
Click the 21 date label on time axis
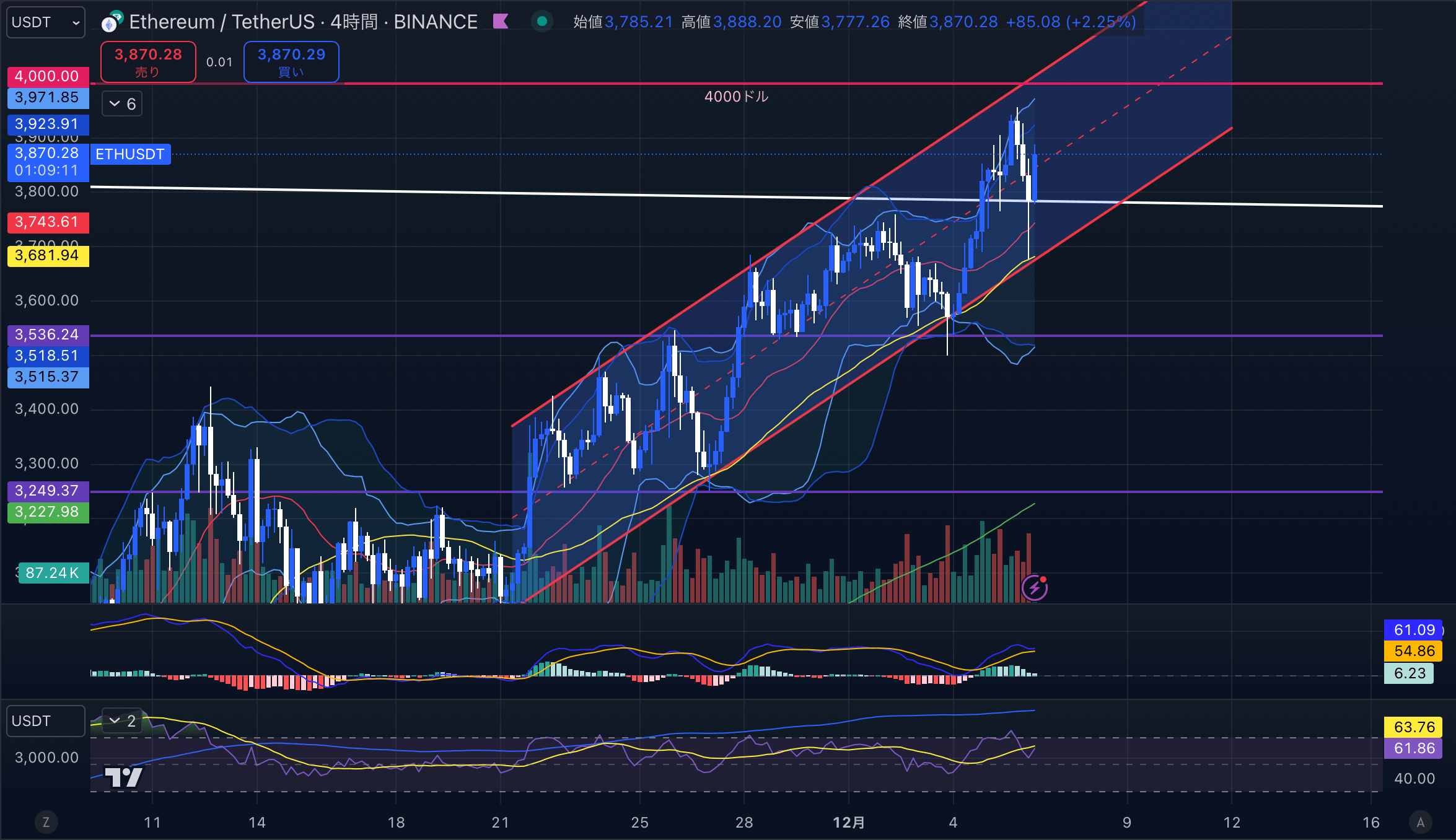point(501,823)
